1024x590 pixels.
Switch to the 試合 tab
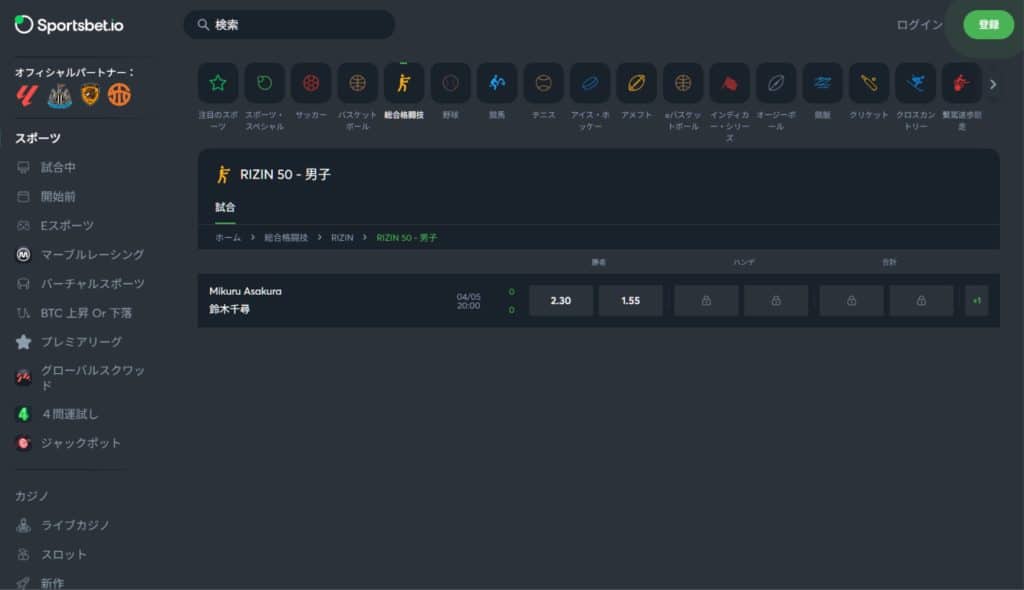(x=225, y=207)
